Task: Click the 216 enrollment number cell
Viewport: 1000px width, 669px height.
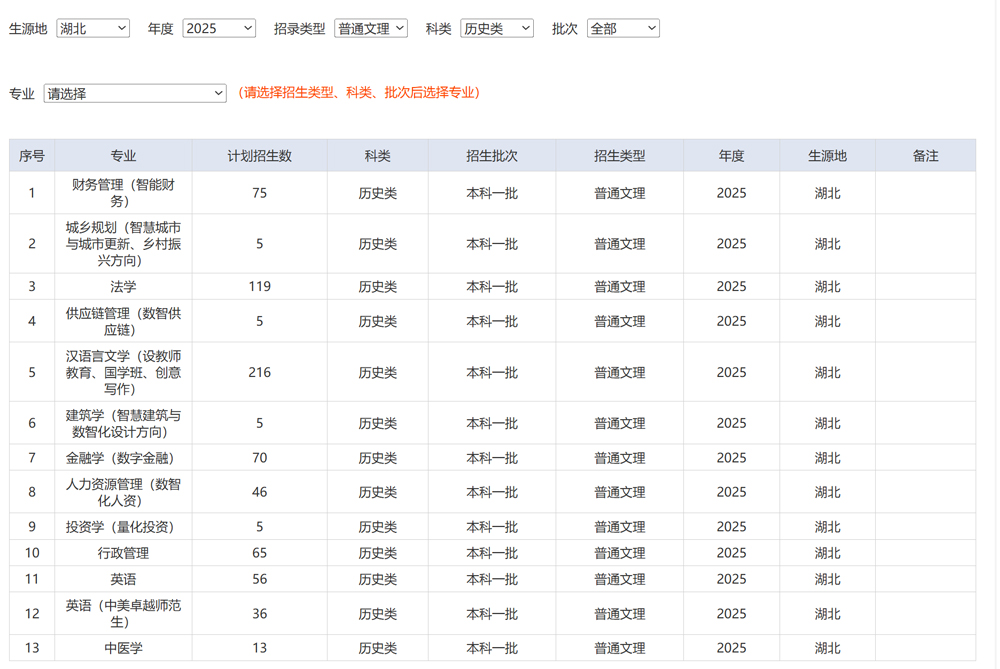Action: click(x=259, y=372)
